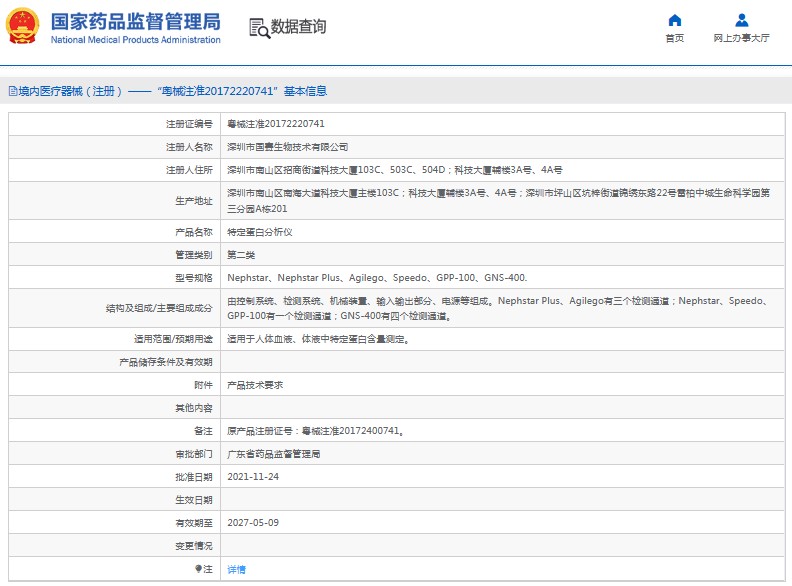This screenshot has height=586, width=792.
Task: Click National Medical Products Administration text
Action: click(x=135, y=40)
